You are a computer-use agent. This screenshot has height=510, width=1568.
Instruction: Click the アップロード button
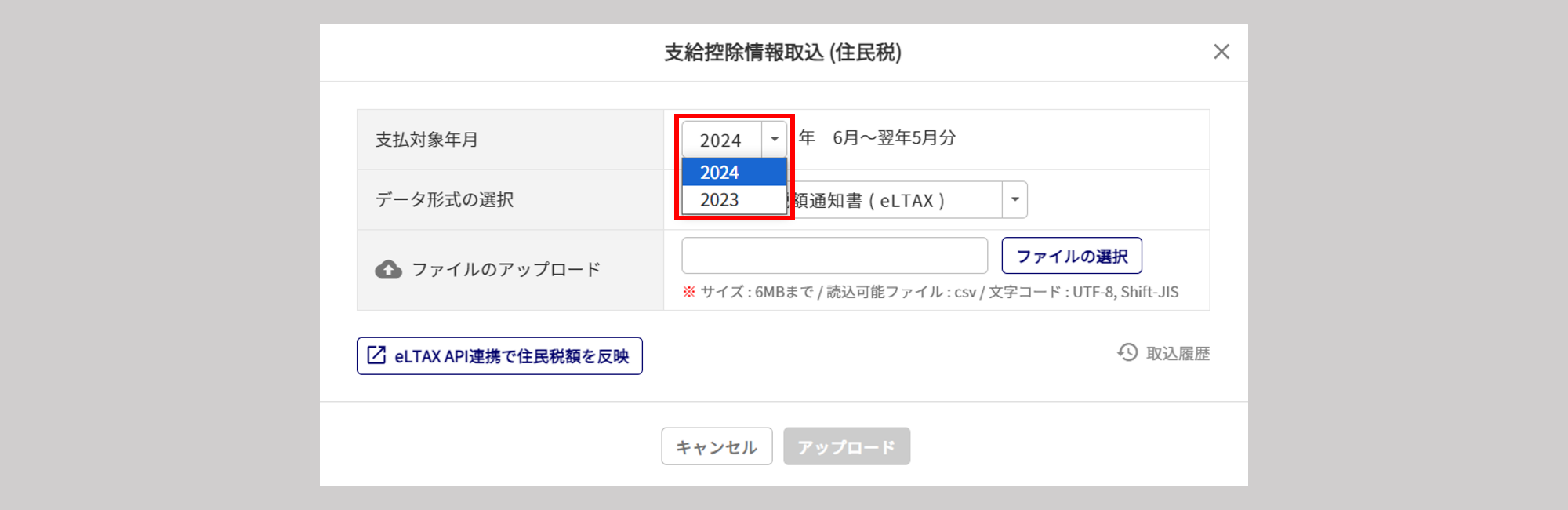(847, 446)
